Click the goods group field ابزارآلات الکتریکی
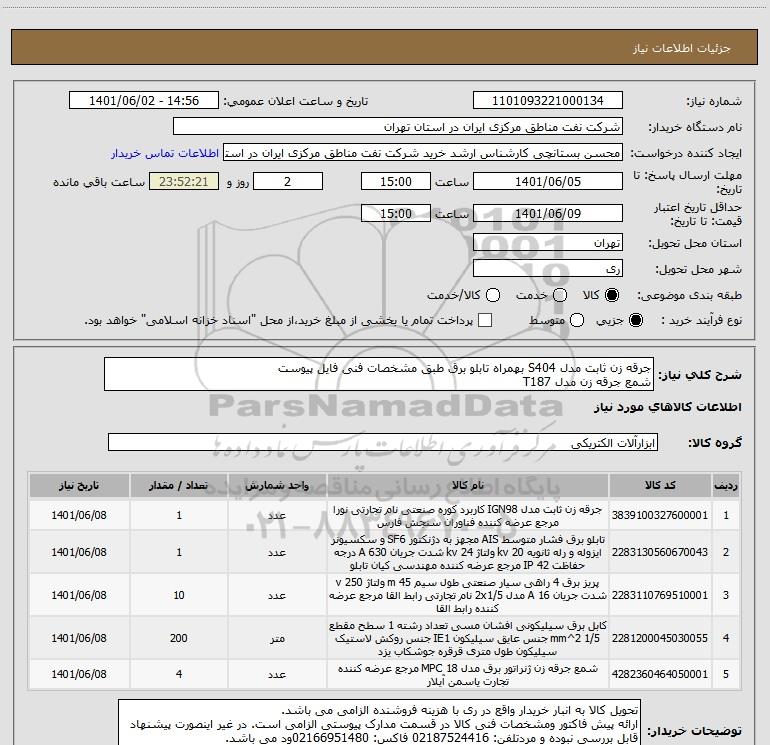This screenshot has width=770, height=745. [383, 442]
